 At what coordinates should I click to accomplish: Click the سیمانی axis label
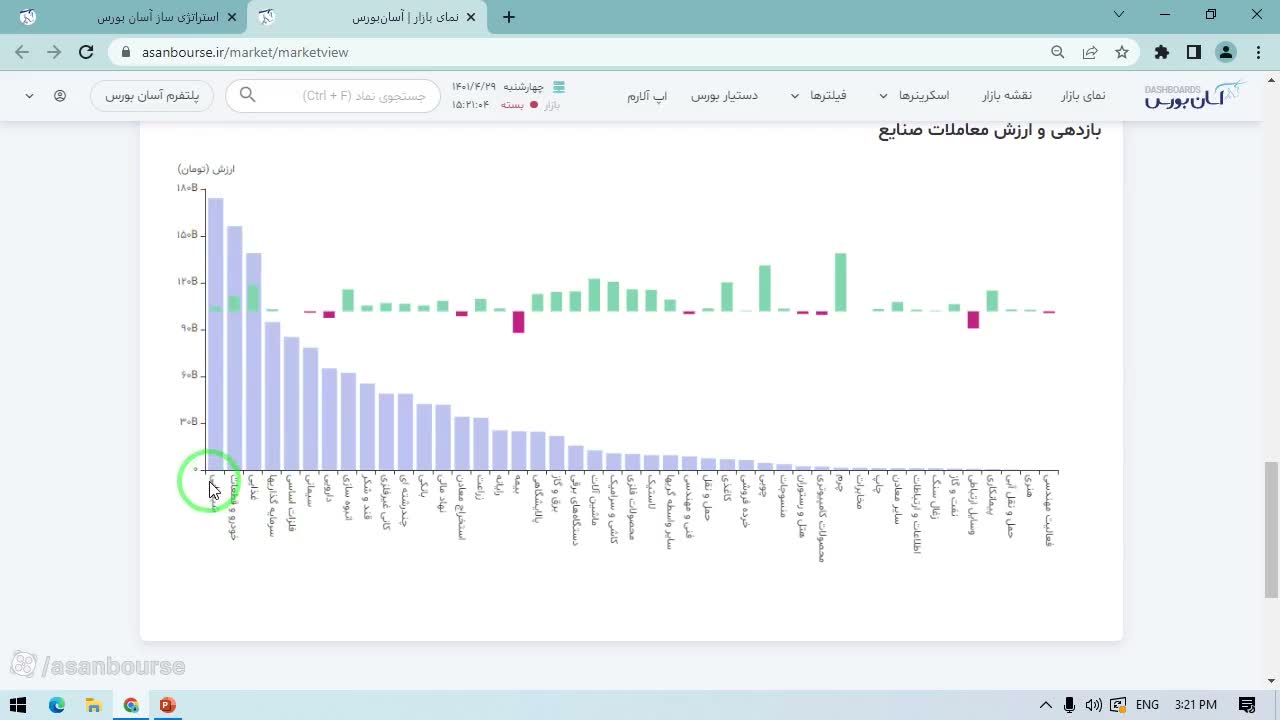click(x=310, y=491)
